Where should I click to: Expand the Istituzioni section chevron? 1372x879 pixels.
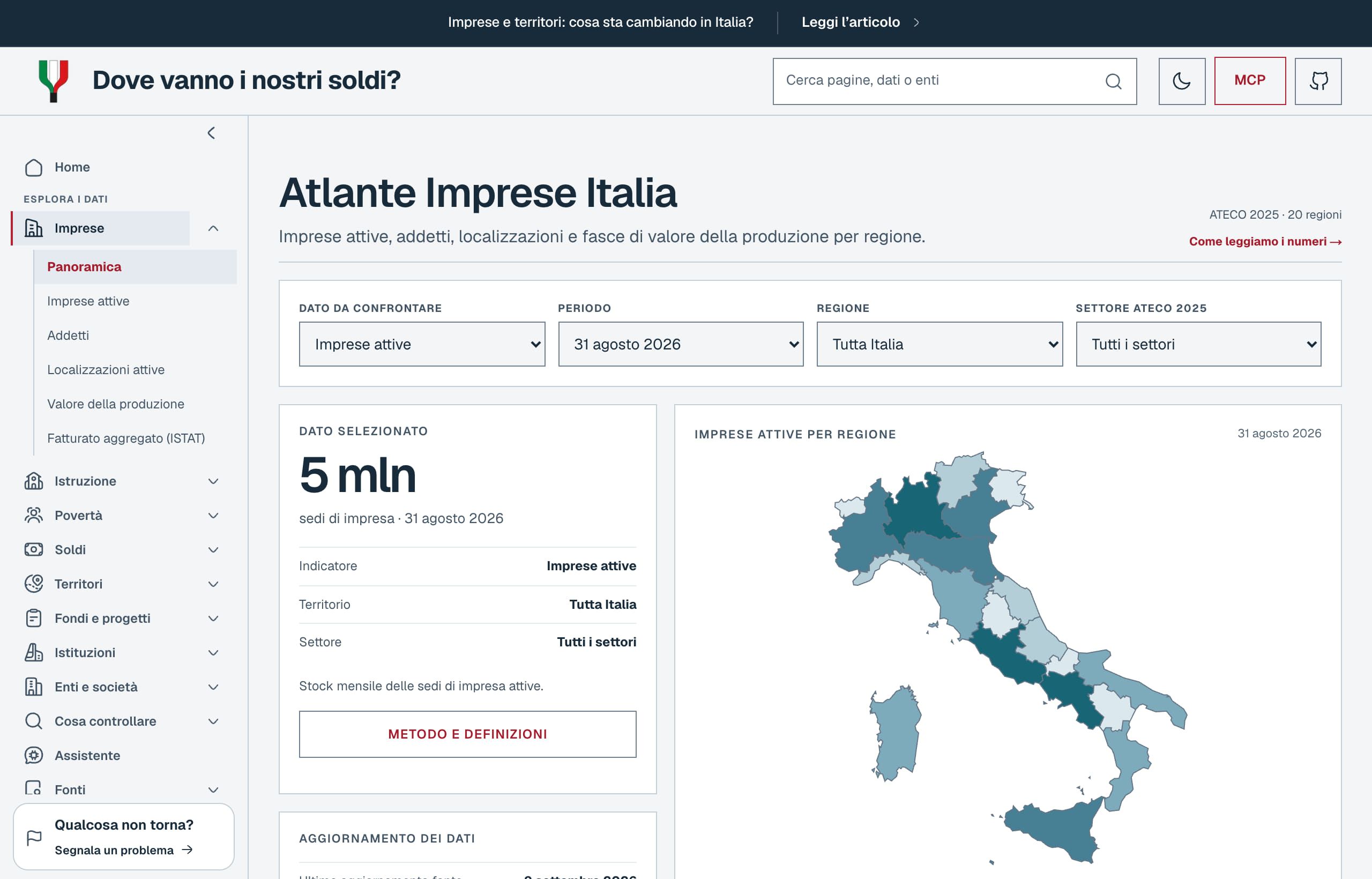click(x=213, y=652)
